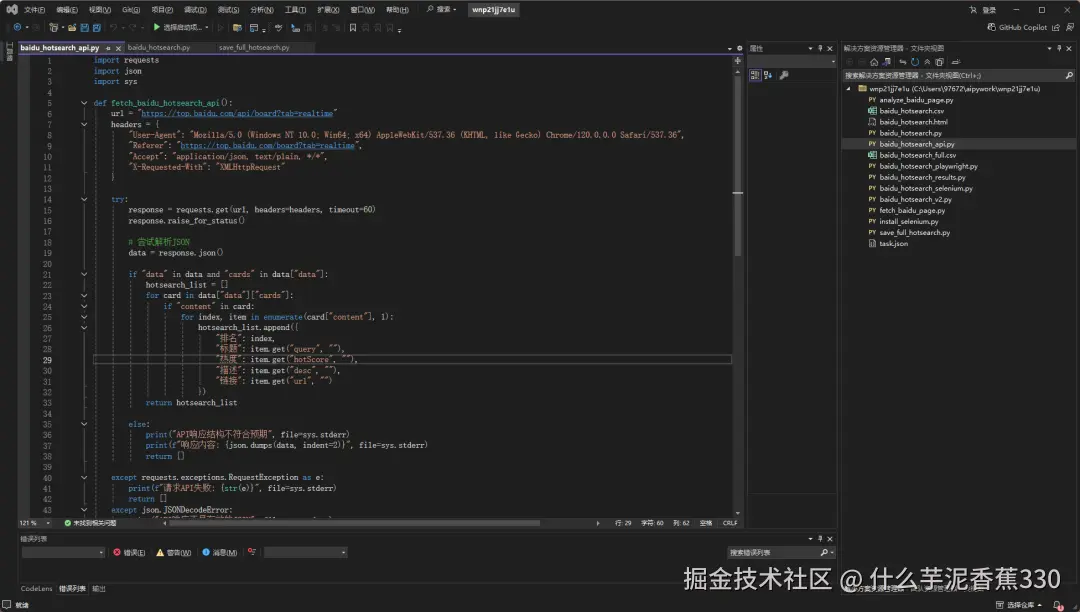Click the Categorized view icon in Properties panel
Viewport: 1080px width, 612px height.
[755, 75]
